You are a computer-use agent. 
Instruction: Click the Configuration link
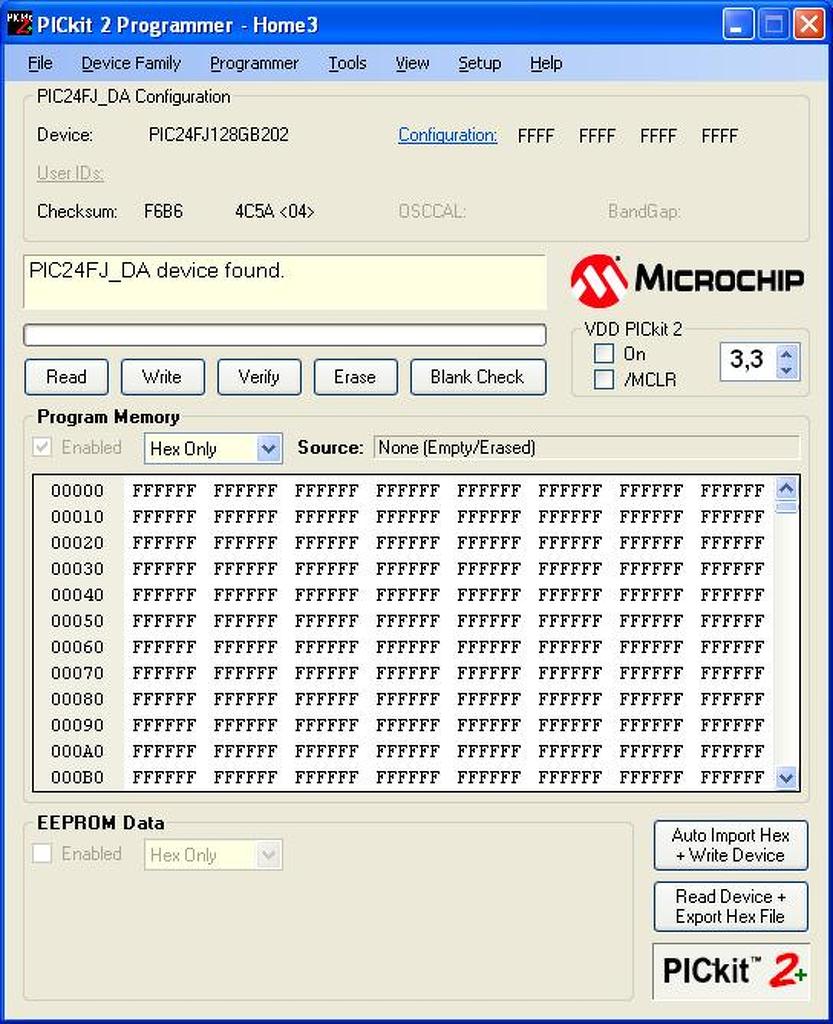point(447,135)
